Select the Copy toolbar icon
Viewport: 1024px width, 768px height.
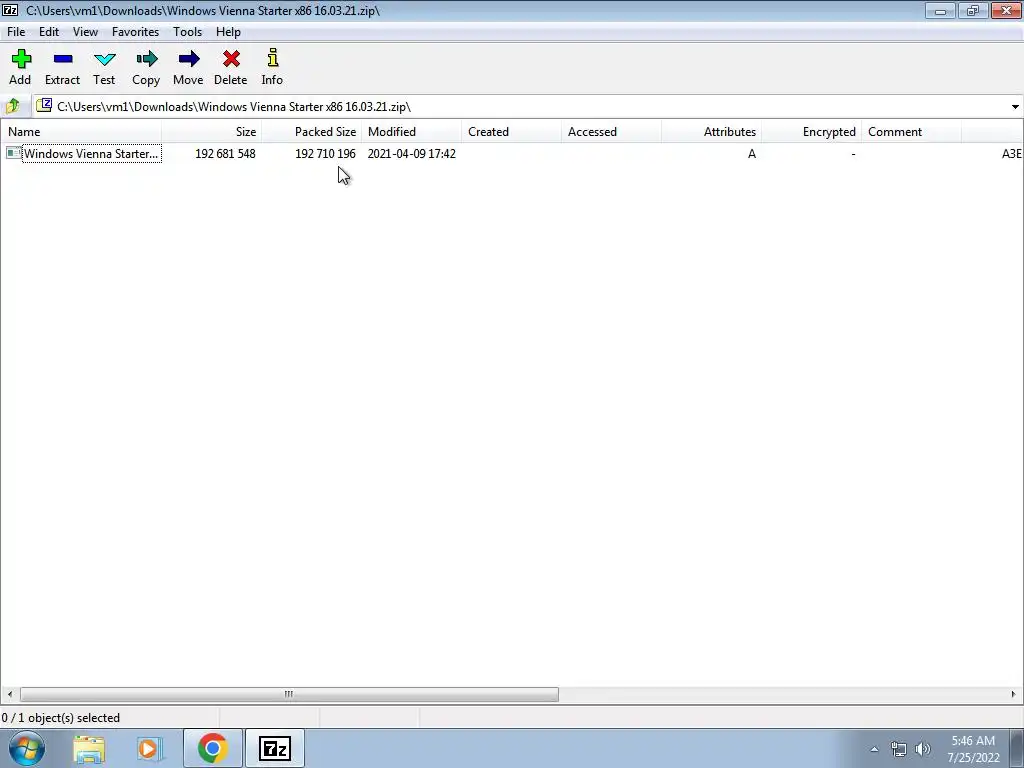(x=147, y=59)
